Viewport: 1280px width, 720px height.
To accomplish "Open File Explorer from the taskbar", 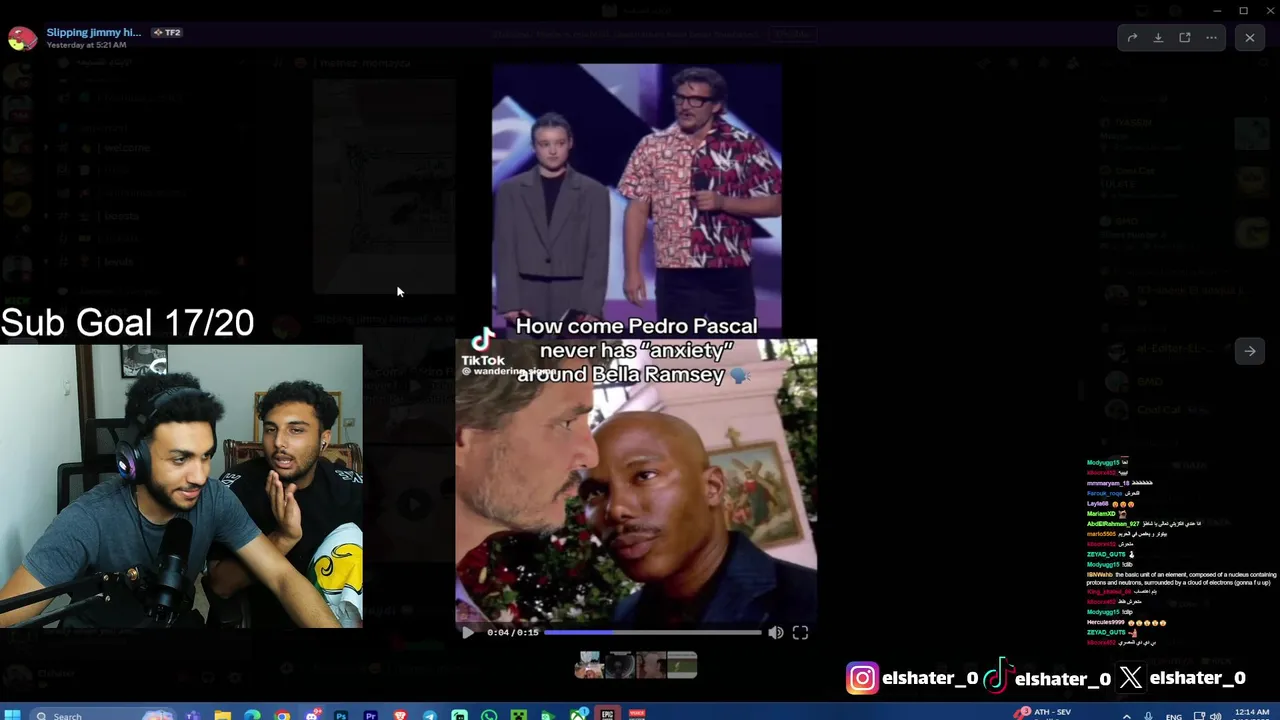I will click(x=222, y=715).
